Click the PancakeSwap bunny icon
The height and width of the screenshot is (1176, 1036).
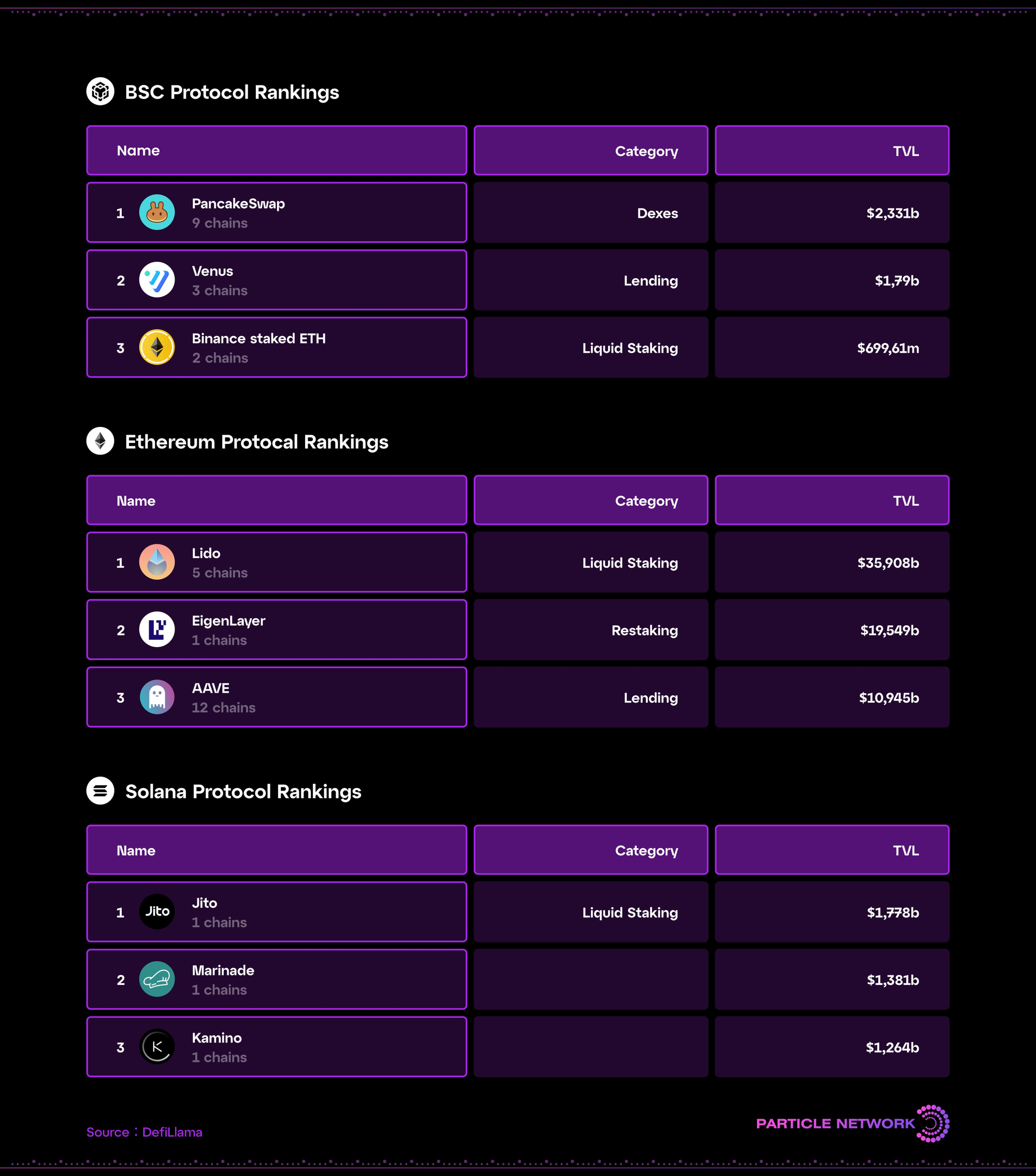(x=157, y=212)
